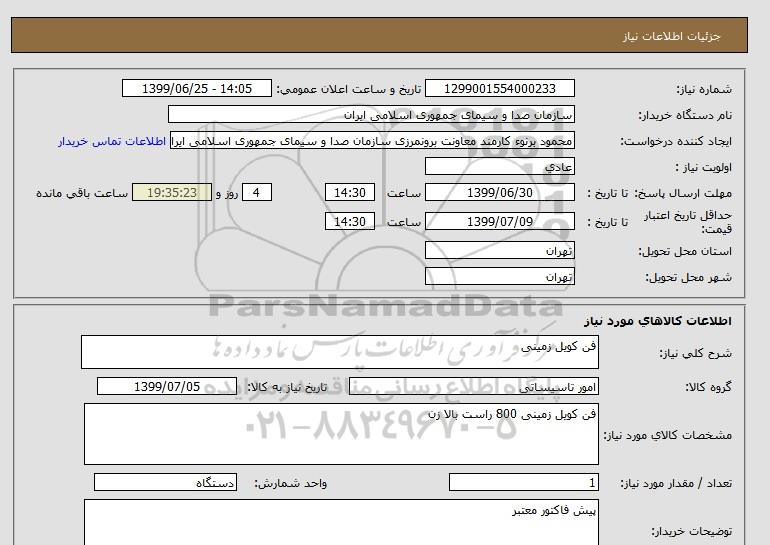This screenshot has width=770, height=545.
Task: Click the label استان محل تحویل
Action: tap(685, 251)
